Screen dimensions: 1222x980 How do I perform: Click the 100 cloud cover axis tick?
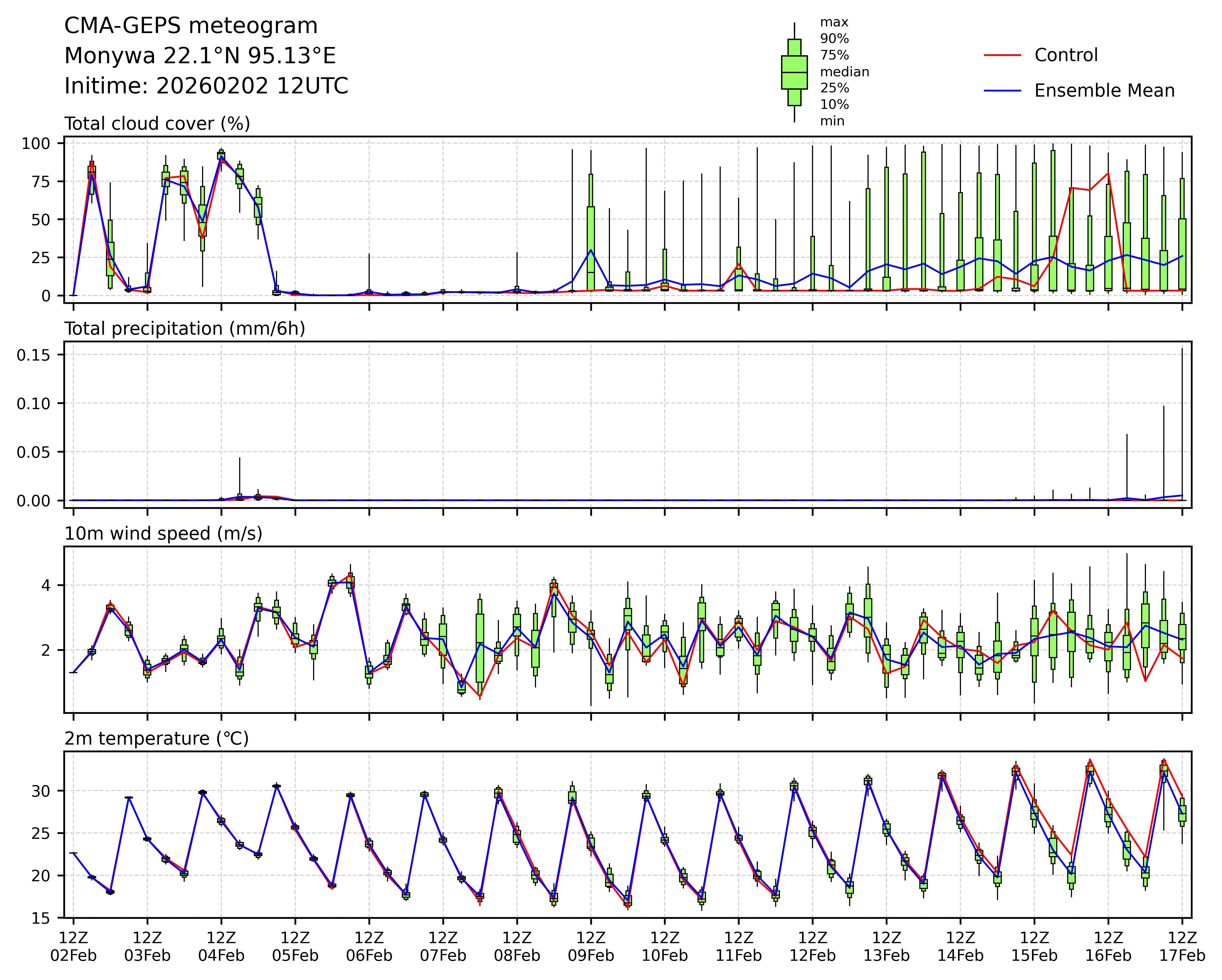point(36,144)
